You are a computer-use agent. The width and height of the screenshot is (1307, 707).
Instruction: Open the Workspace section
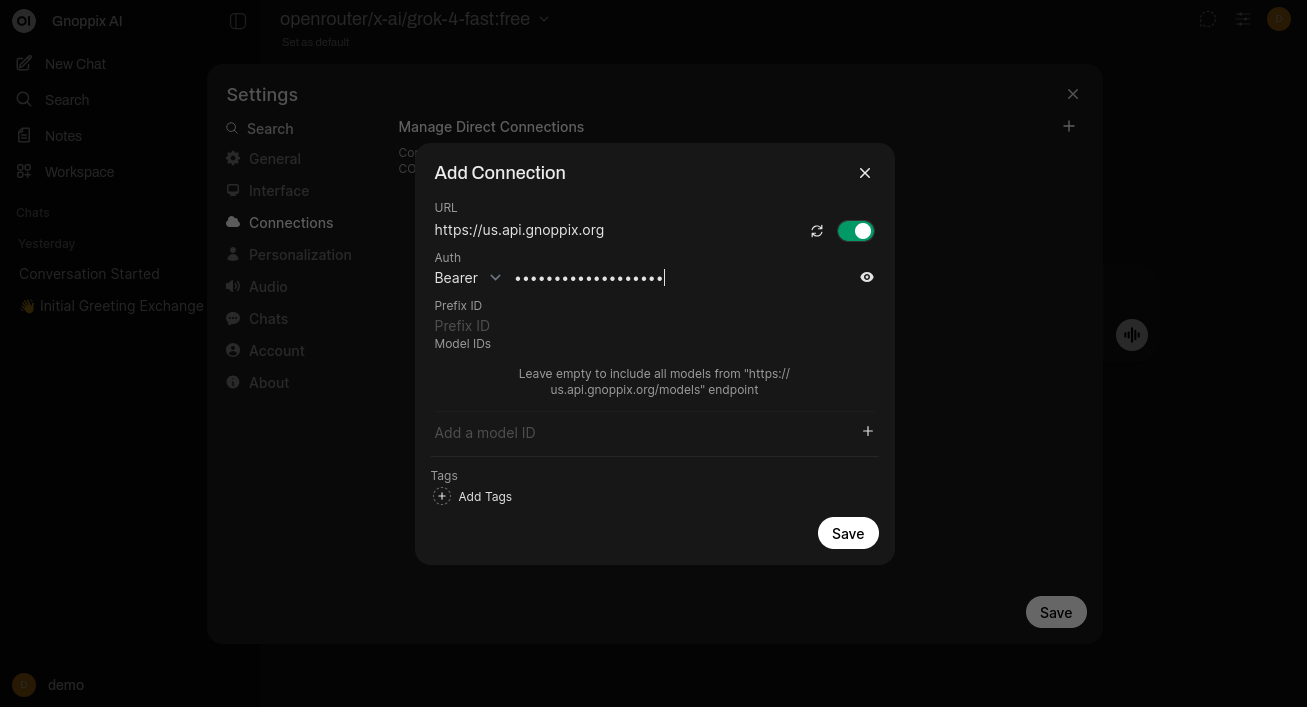[79, 172]
